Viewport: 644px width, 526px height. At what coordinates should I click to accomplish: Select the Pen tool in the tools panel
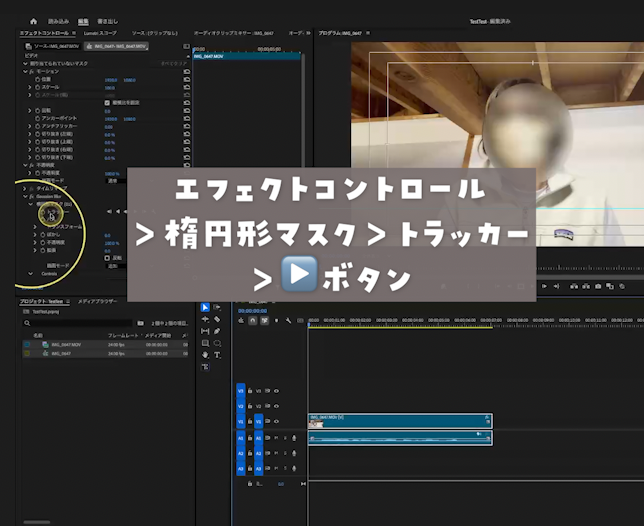pyautogui.click(x=217, y=331)
